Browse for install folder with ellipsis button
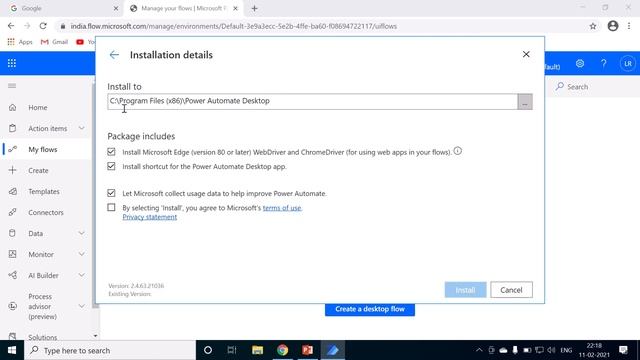This screenshot has width=640, height=360. tap(525, 102)
